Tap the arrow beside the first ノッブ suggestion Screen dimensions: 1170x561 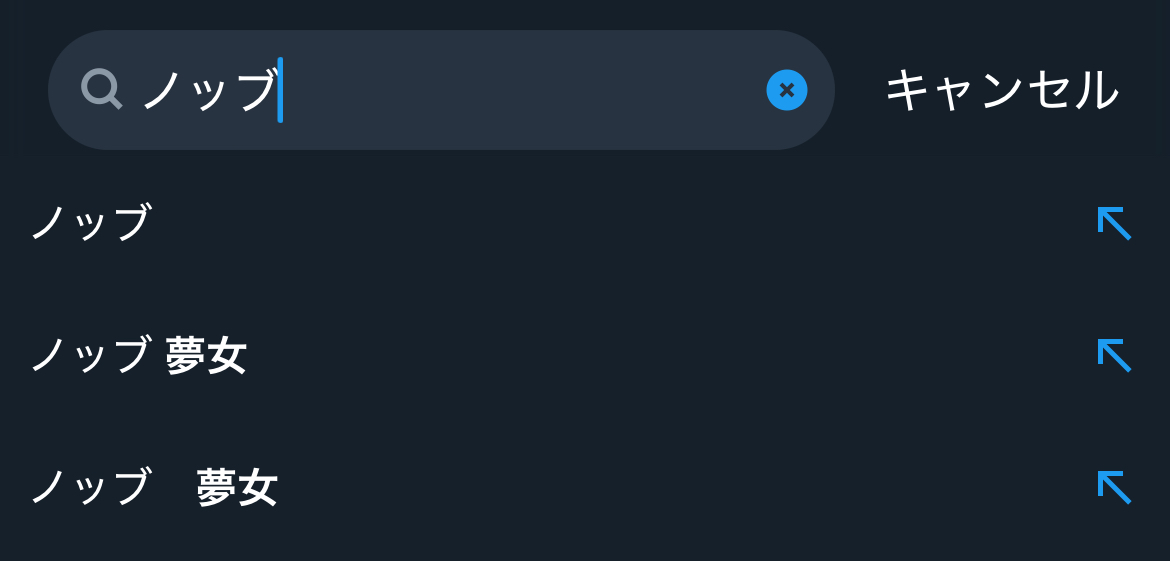pos(1113,223)
